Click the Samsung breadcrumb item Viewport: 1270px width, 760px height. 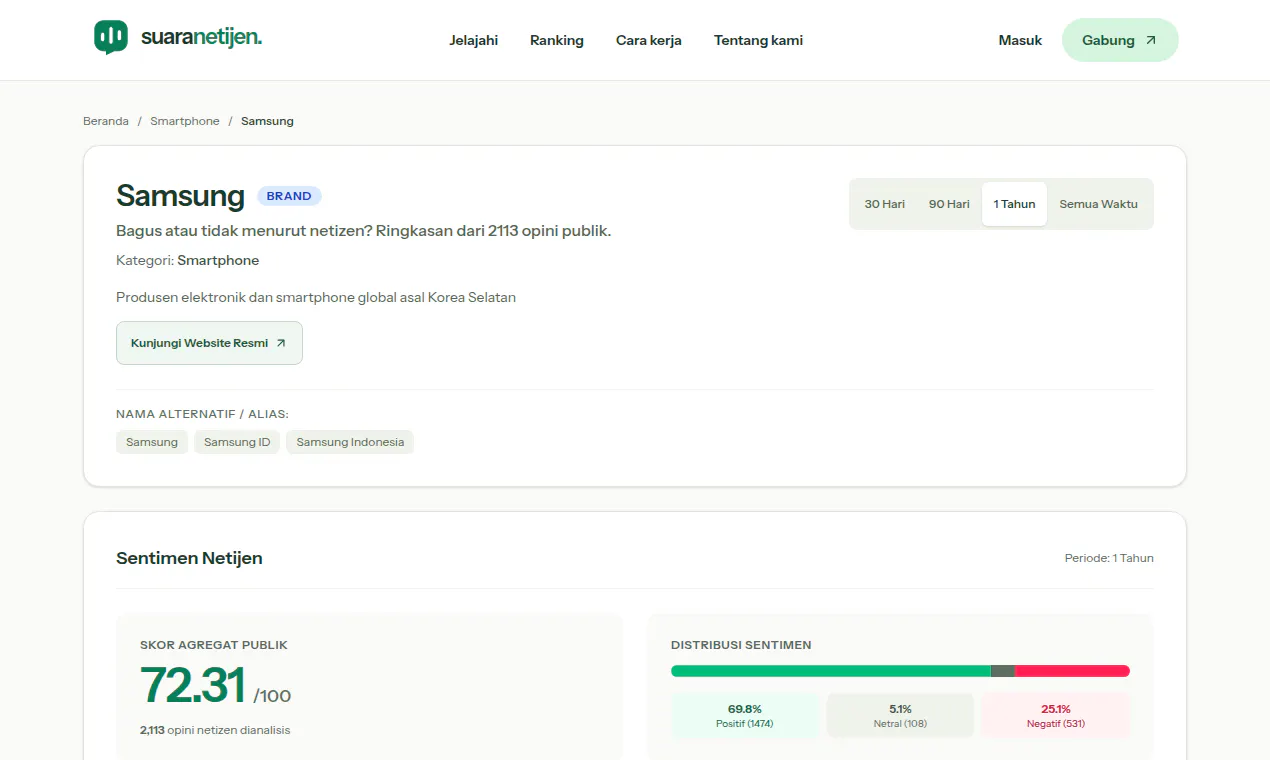coord(267,121)
